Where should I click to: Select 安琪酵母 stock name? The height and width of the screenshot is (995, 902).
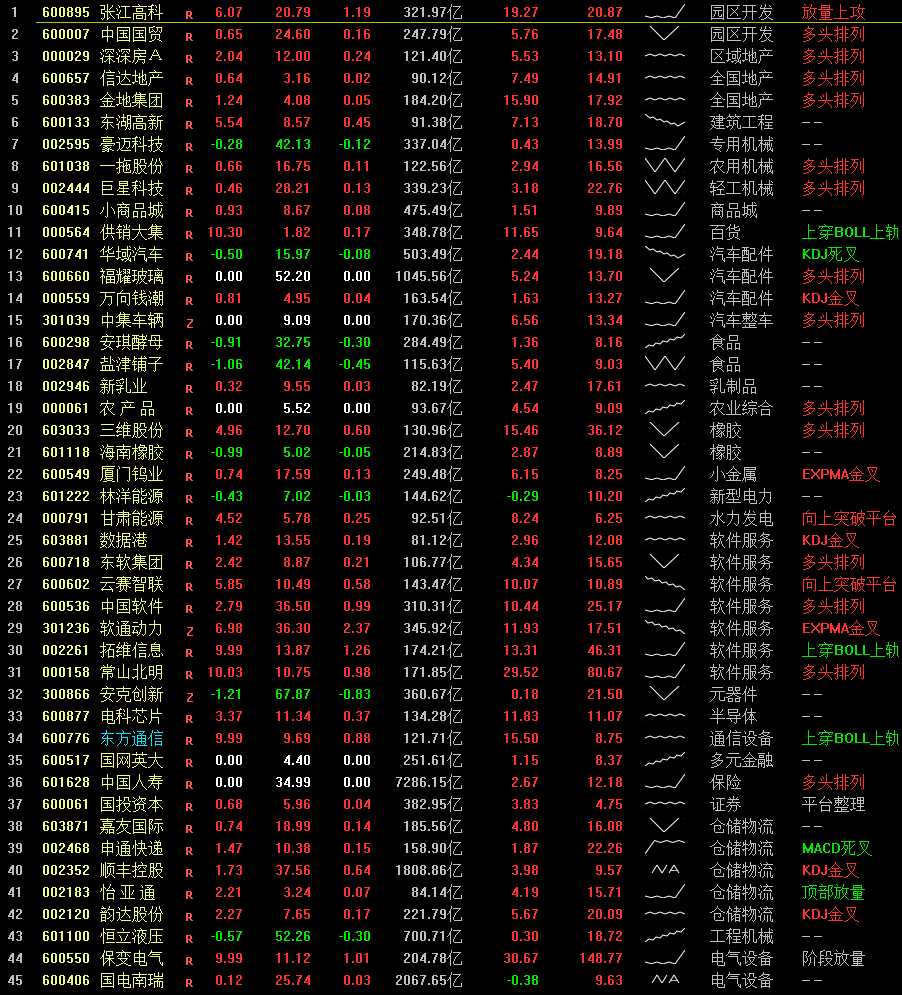131,342
